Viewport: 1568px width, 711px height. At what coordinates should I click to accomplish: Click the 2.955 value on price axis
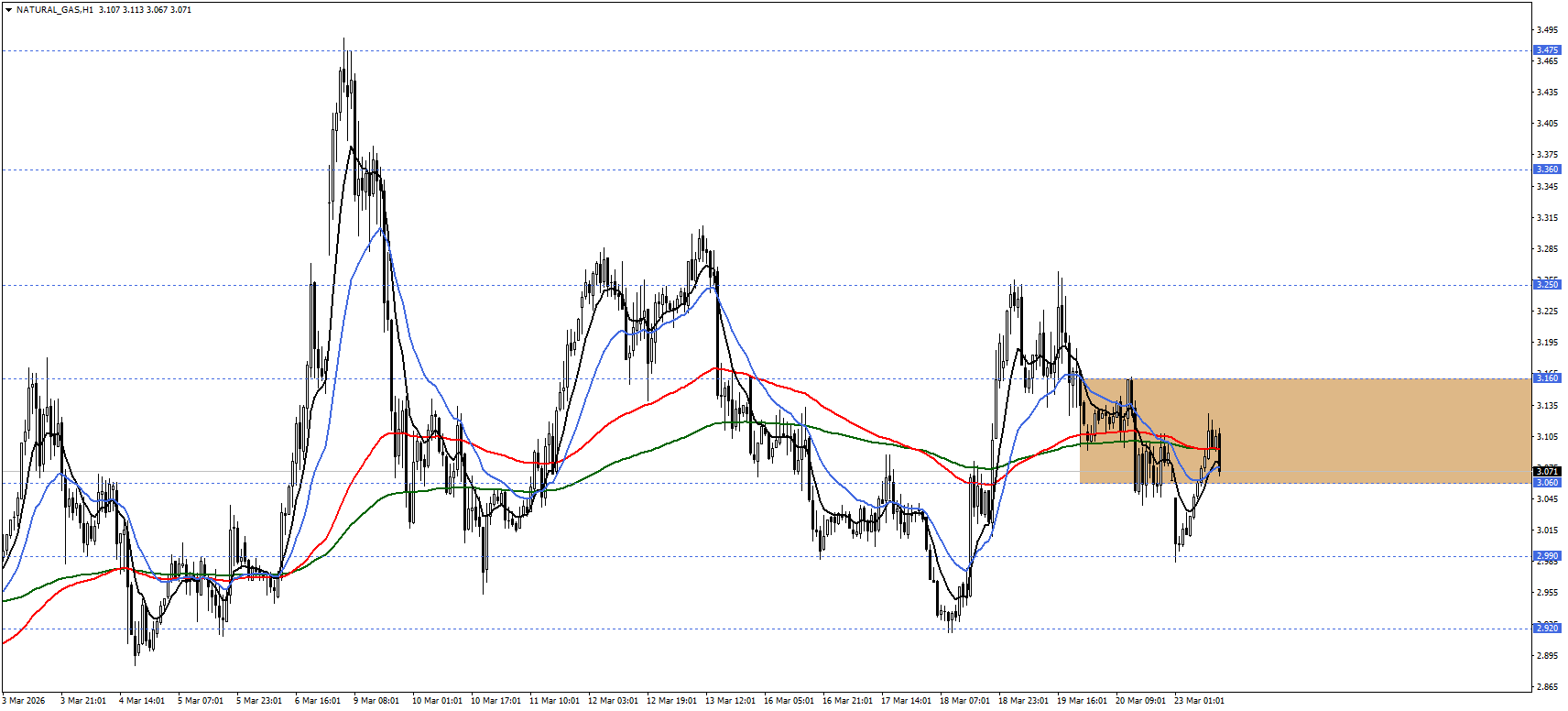tap(1547, 593)
